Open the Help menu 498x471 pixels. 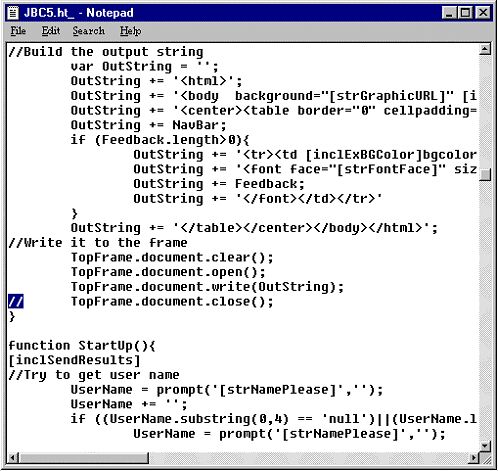pyautogui.click(x=130, y=31)
